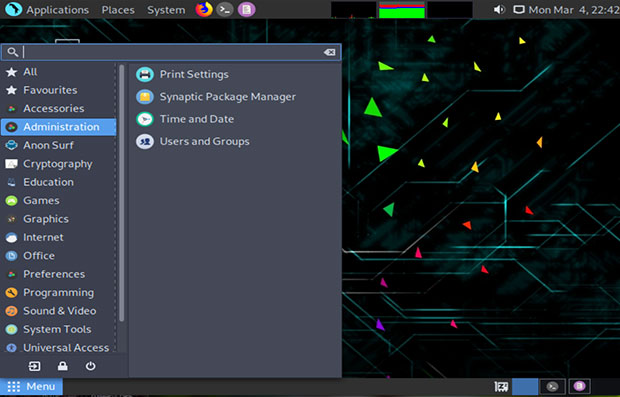Clear the search field with backspace icon

tap(329, 52)
